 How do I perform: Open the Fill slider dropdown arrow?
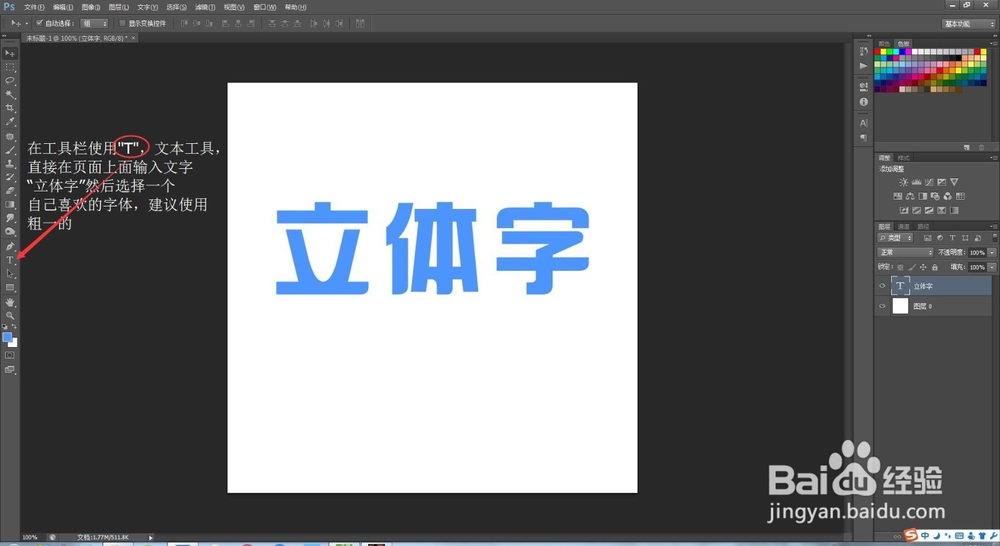click(992, 267)
